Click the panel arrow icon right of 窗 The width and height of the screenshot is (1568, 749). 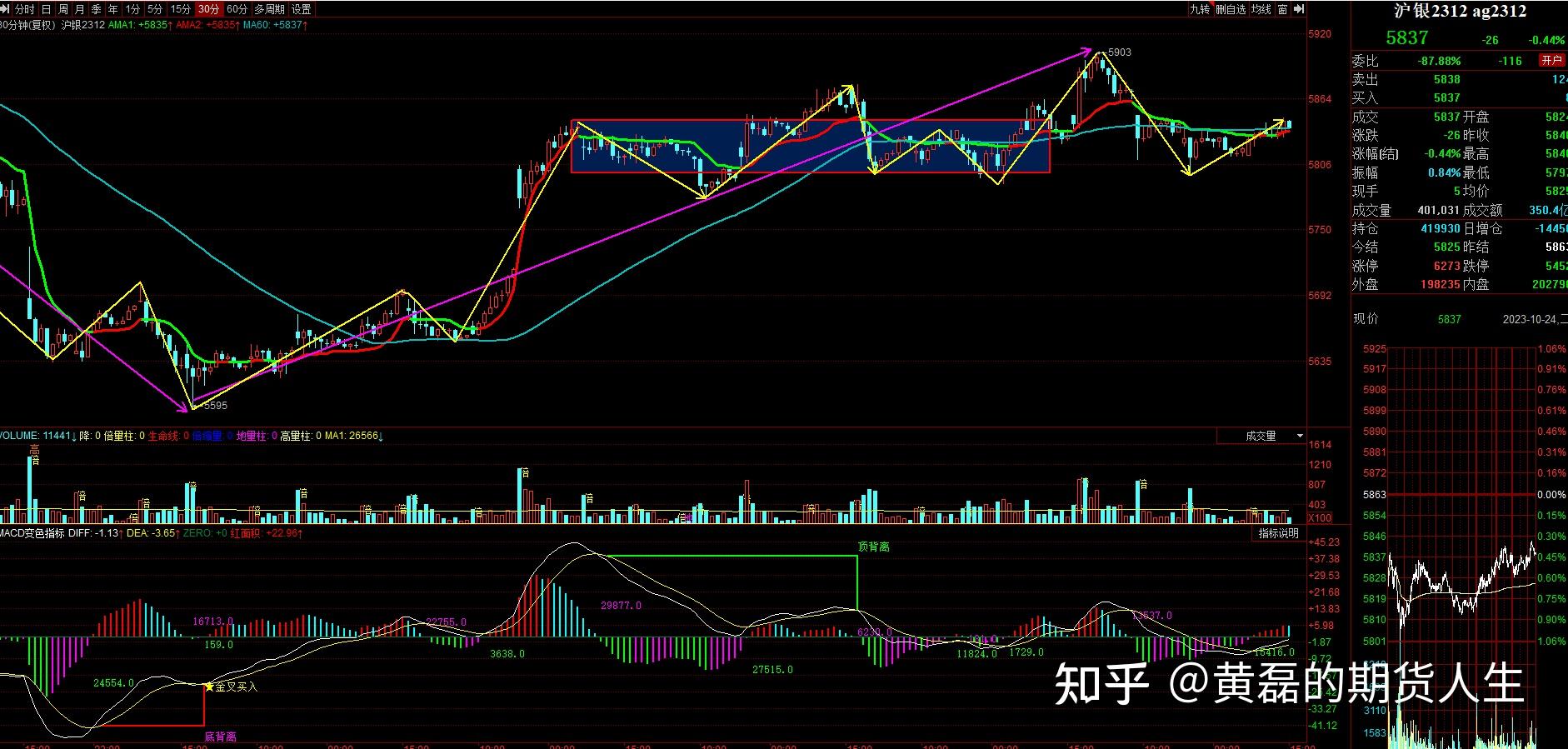click(x=1298, y=9)
